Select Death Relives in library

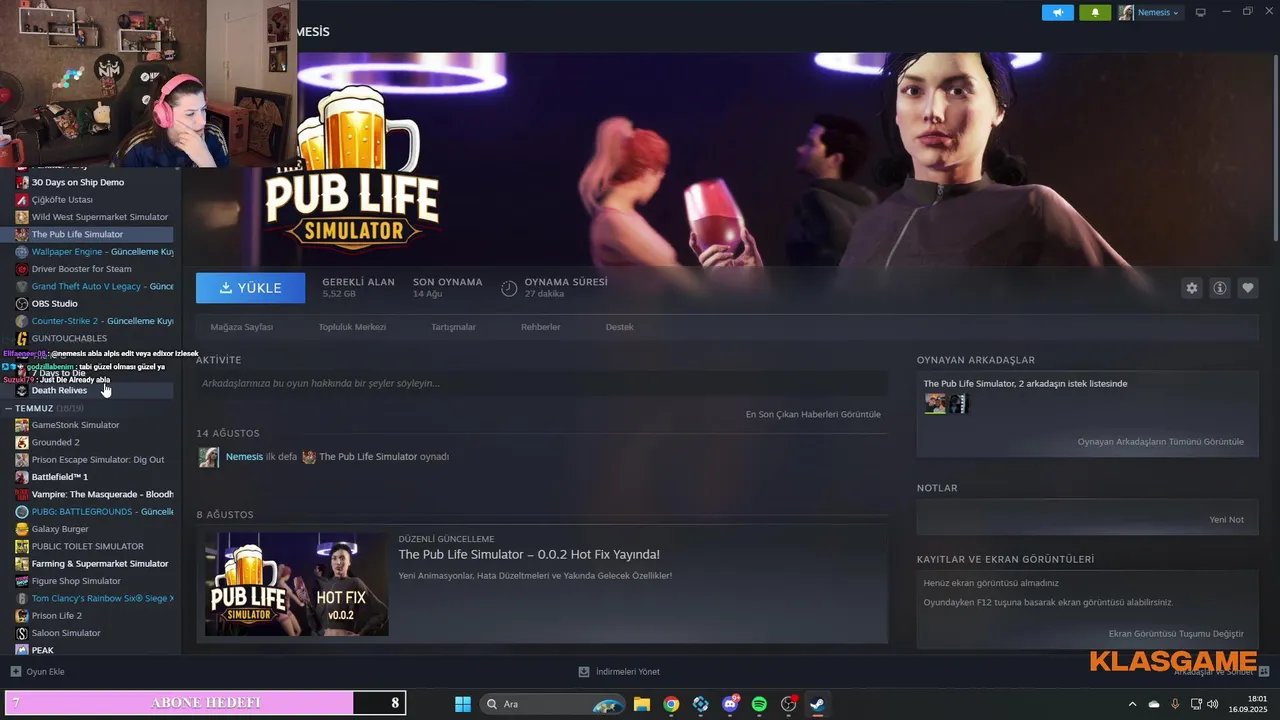tap(59, 390)
